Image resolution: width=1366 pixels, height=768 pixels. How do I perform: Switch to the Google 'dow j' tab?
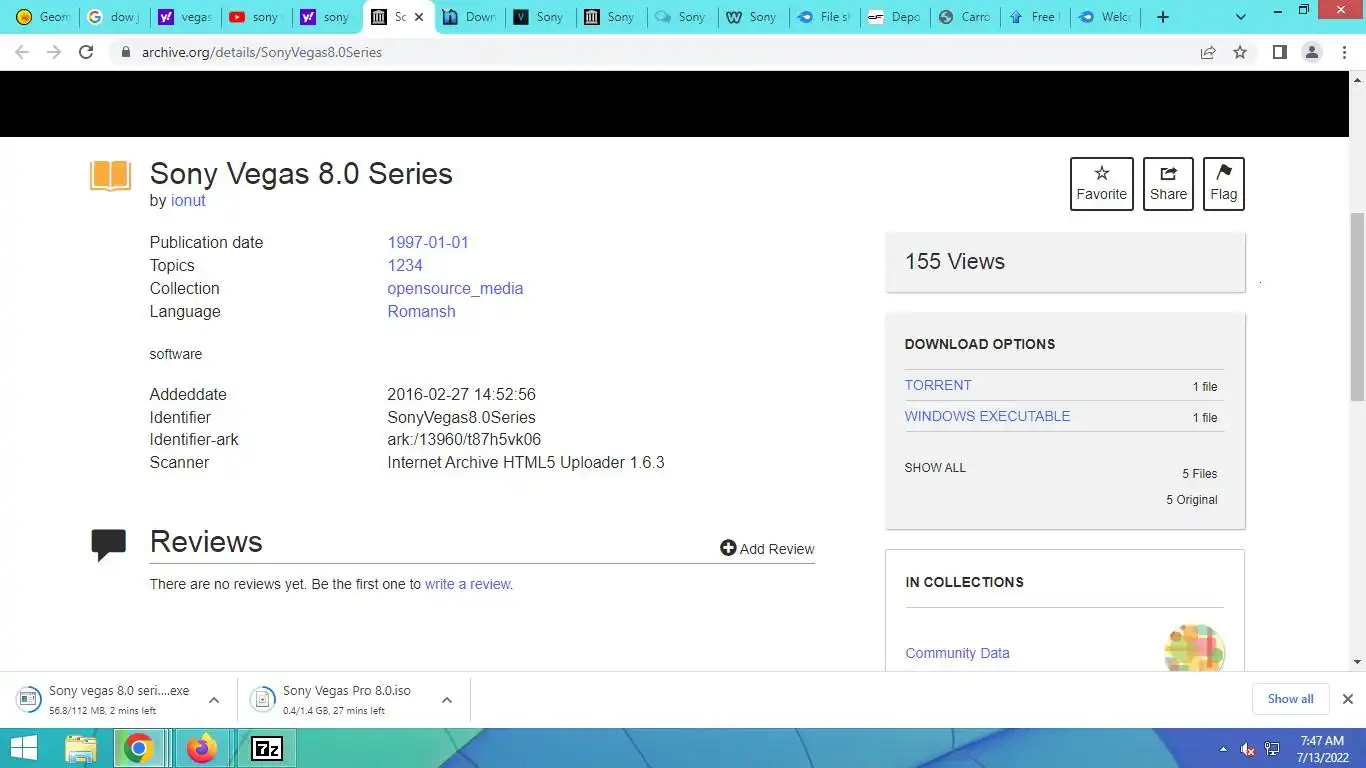point(113,17)
